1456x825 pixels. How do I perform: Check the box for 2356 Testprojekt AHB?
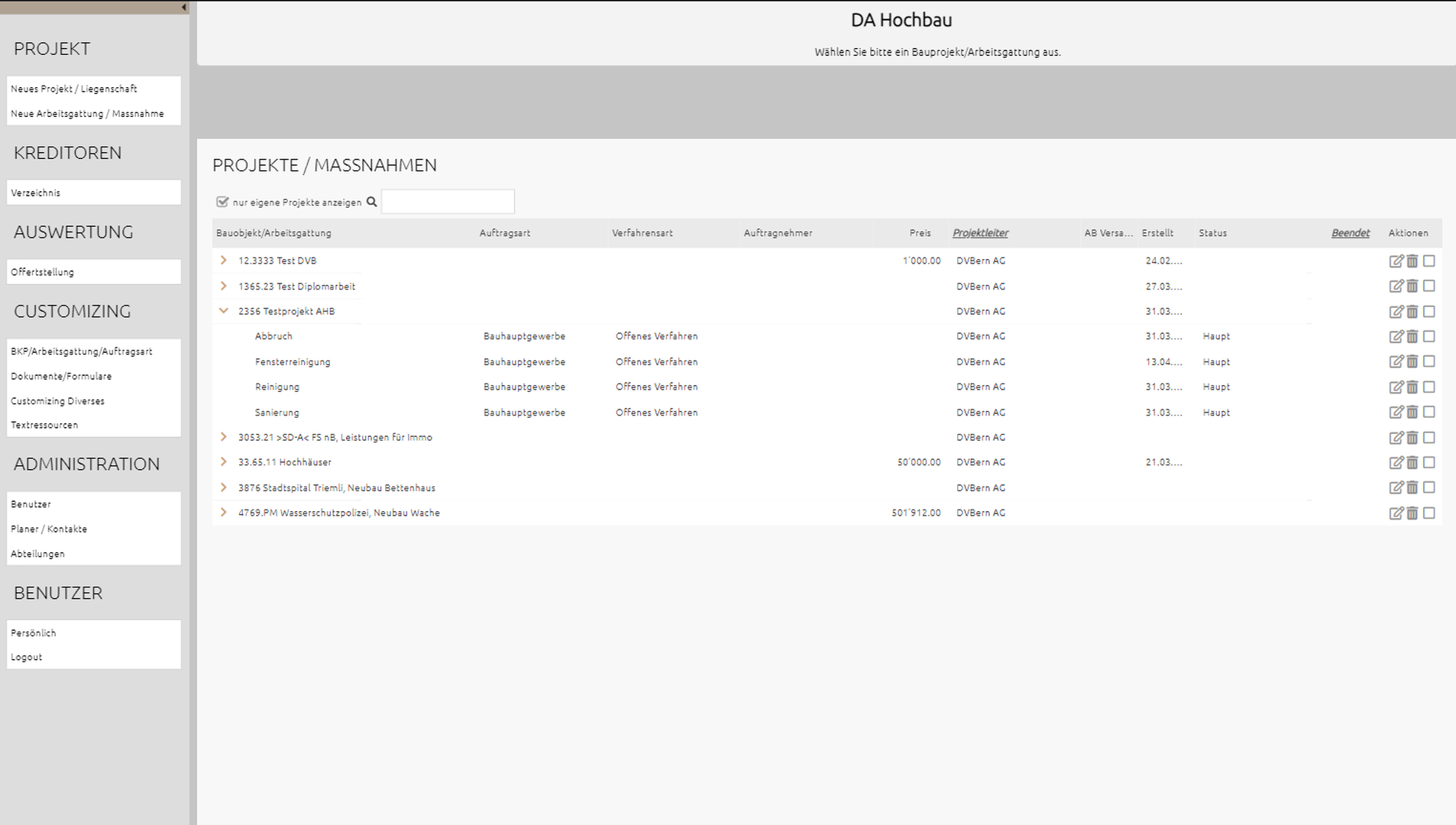point(1429,312)
